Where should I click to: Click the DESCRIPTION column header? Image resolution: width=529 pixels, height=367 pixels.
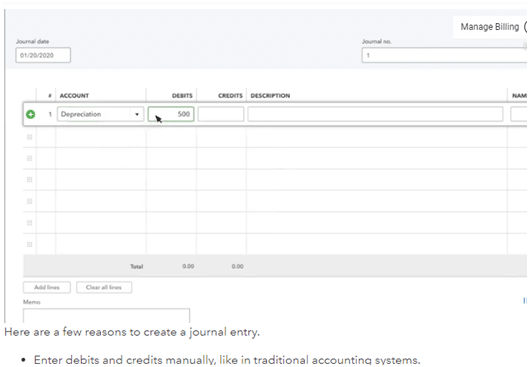pyautogui.click(x=270, y=95)
